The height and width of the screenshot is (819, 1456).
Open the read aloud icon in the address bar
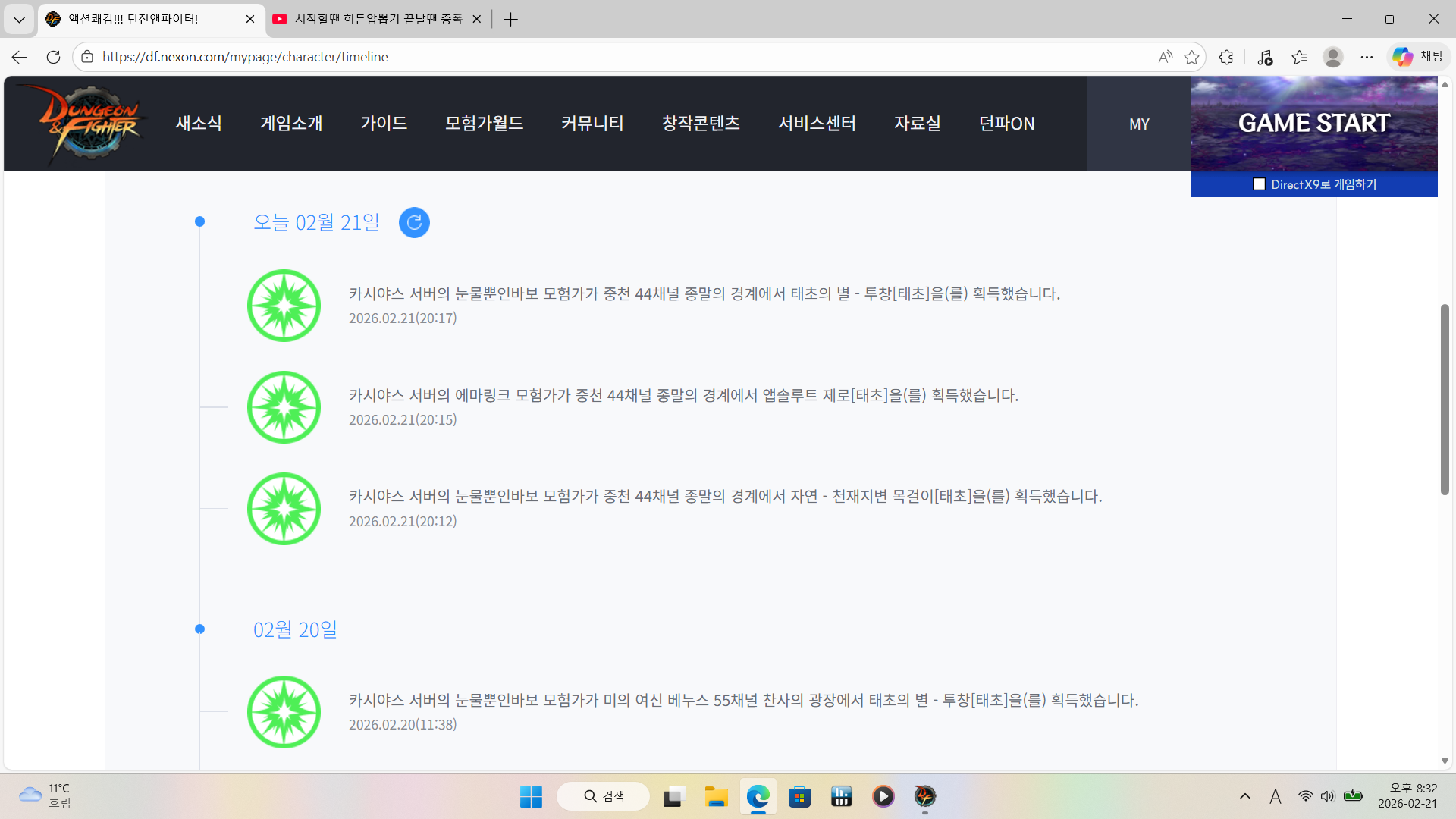[1165, 57]
